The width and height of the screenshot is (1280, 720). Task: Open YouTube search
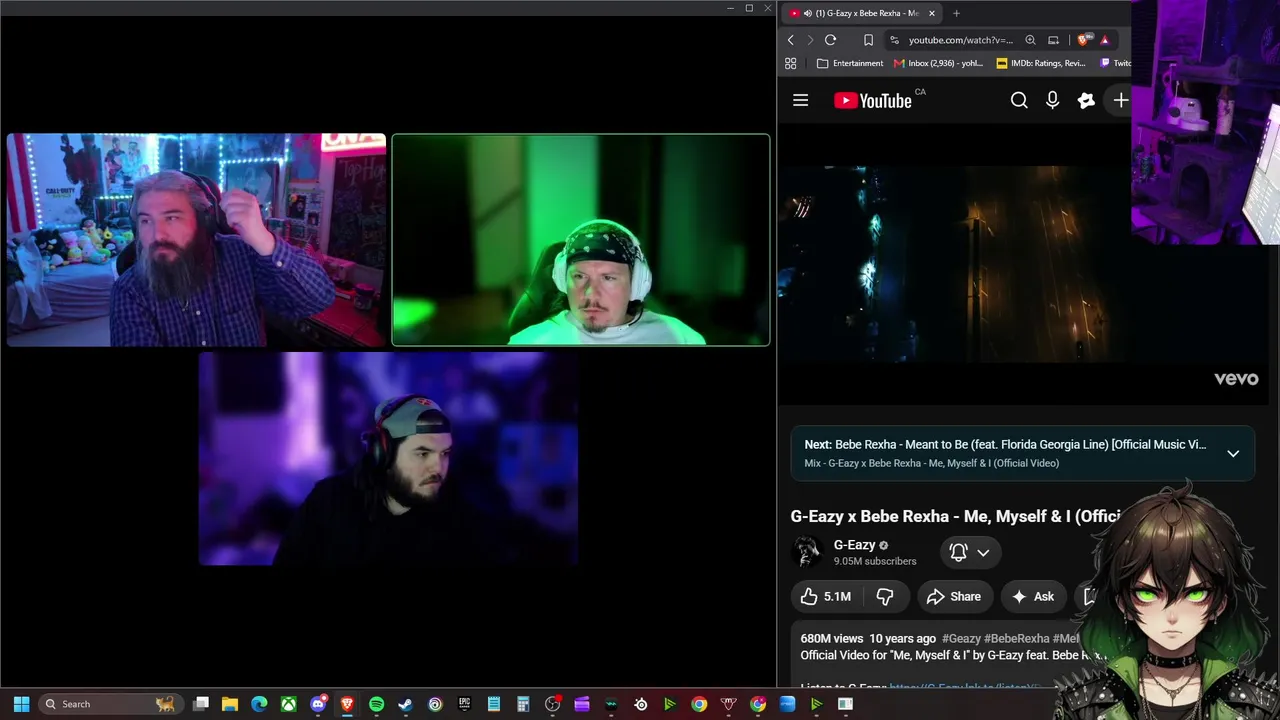point(1019,100)
